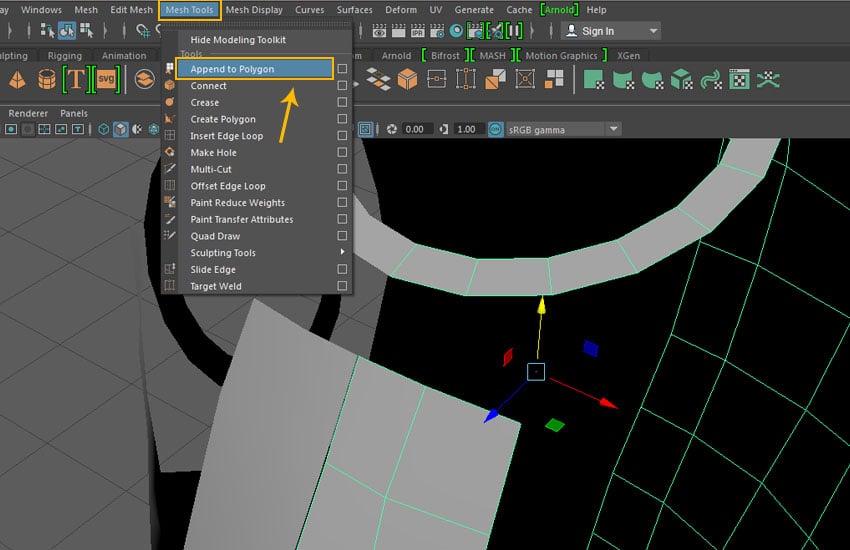This screenshot has width=850, height=550.
Task: Open Create Polygon options box
Action: pyautogui.click(x=342, y=119)
